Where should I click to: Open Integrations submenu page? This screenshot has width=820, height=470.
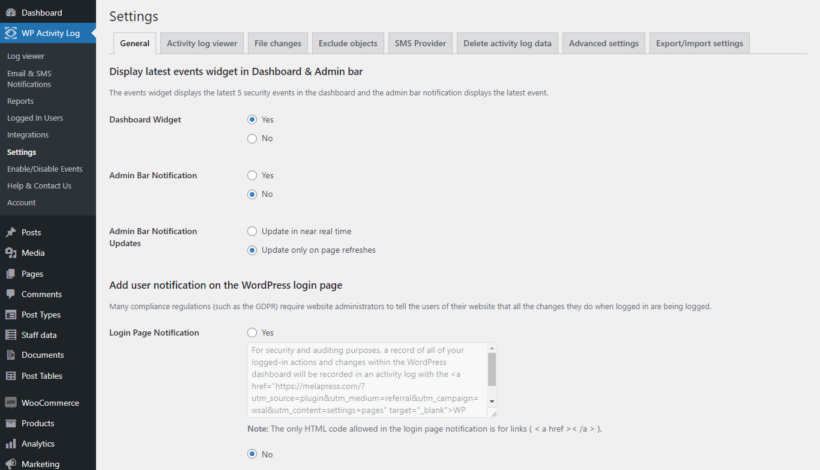28,134
